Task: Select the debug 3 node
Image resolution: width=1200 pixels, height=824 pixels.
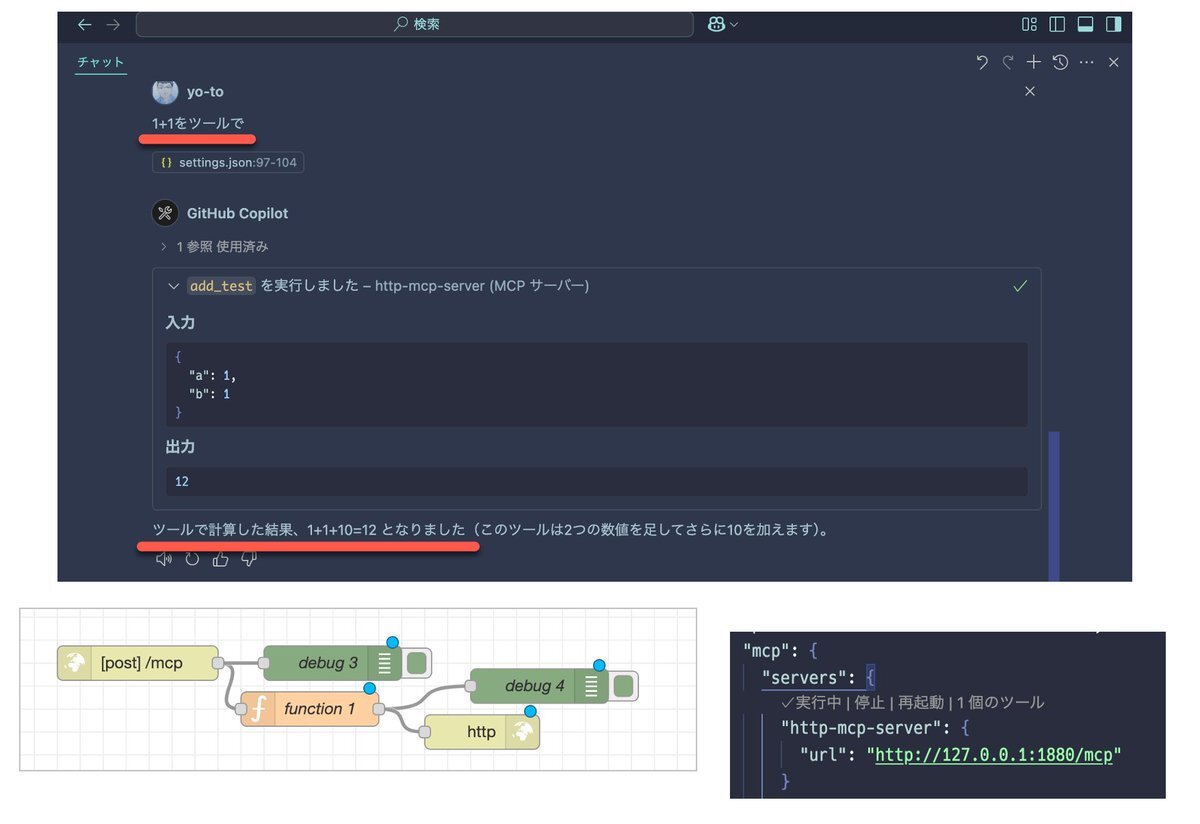Action: point(332,663)
